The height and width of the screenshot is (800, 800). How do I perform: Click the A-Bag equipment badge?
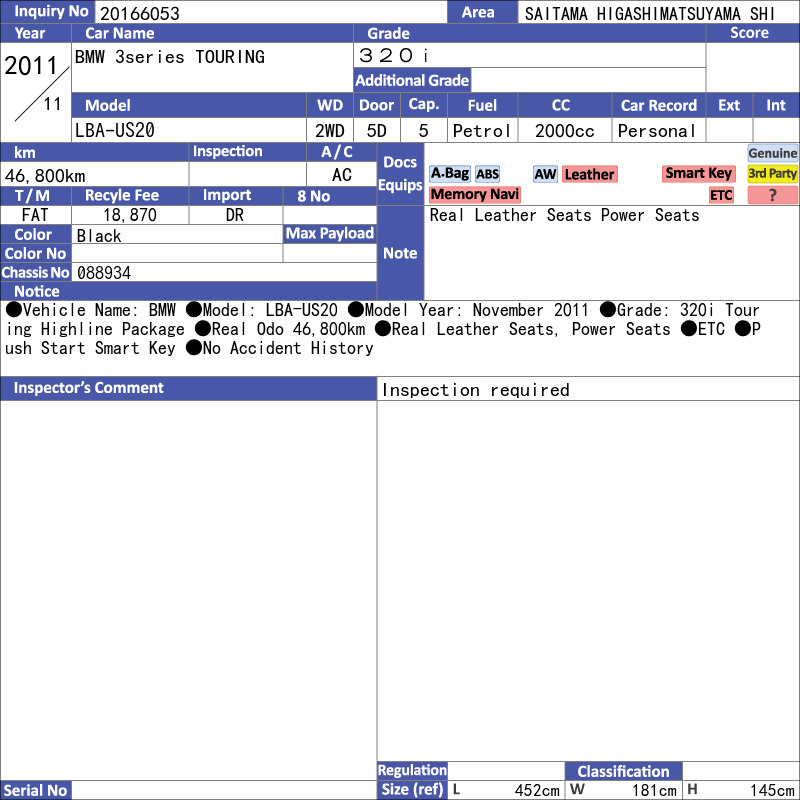pyautogui.click(x=449, y=174)
